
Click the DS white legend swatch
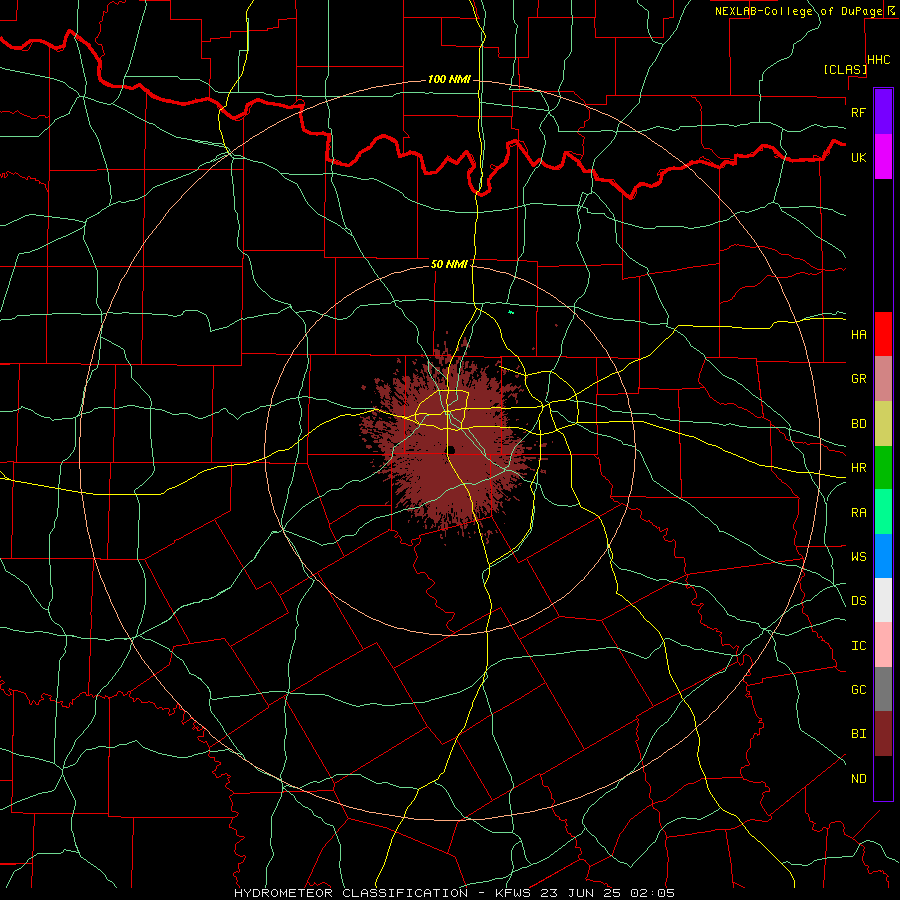coord(883,600)
